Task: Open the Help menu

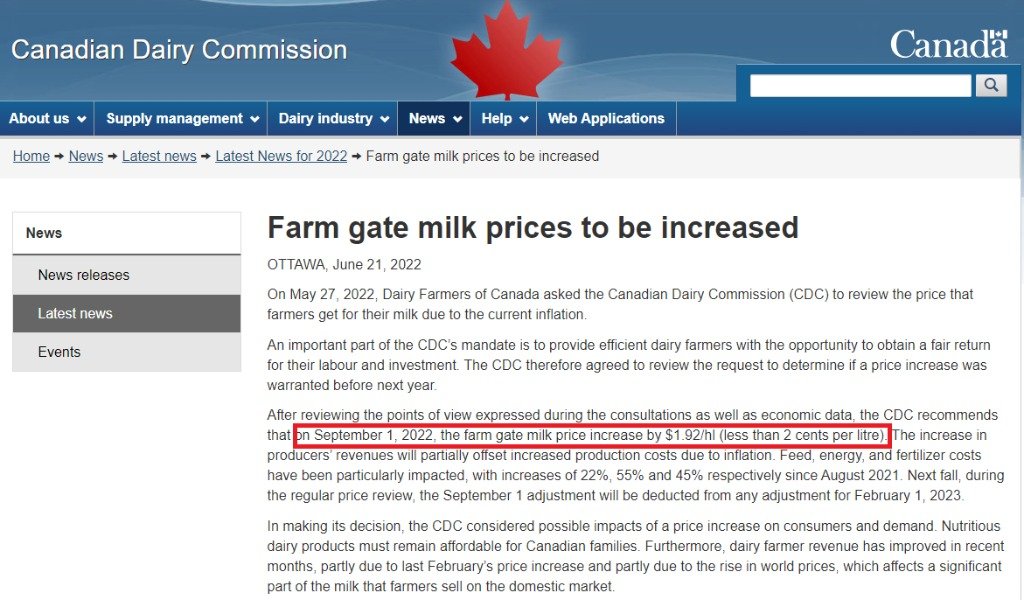Action: pos(504,118)
